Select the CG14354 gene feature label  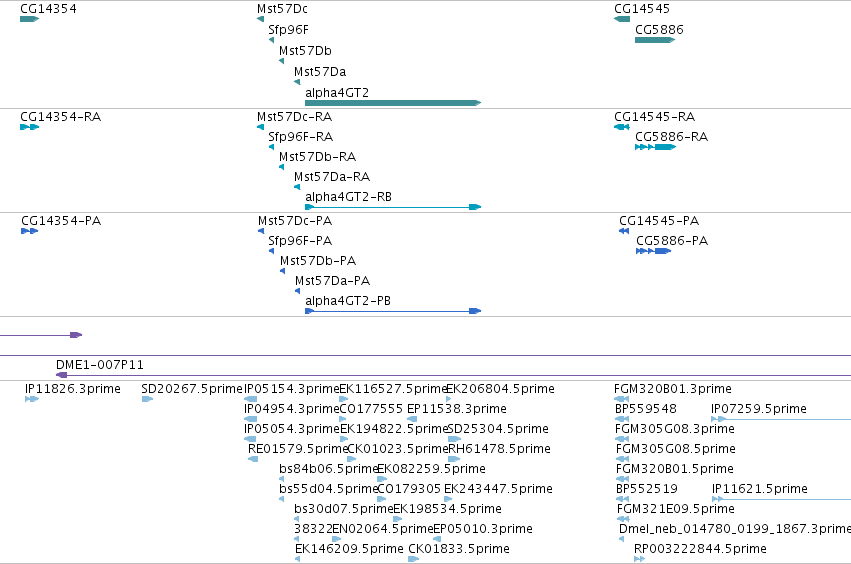click(x=48, y=9)
